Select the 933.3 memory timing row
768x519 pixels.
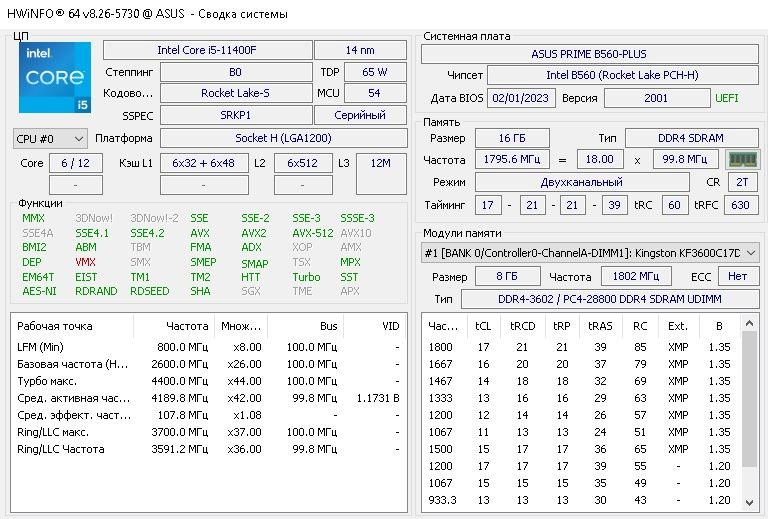coord(582,500)
